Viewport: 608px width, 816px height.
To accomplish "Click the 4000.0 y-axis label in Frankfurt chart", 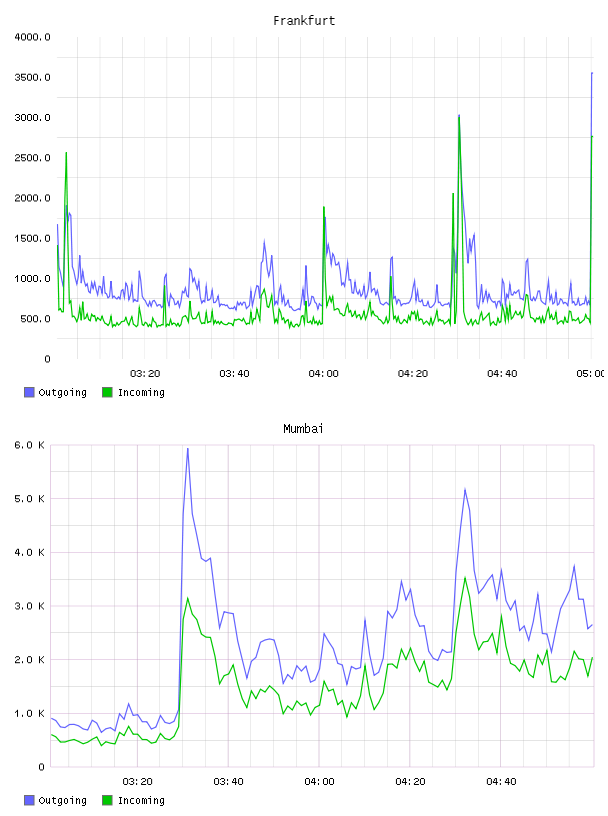I will coord(32,37).
